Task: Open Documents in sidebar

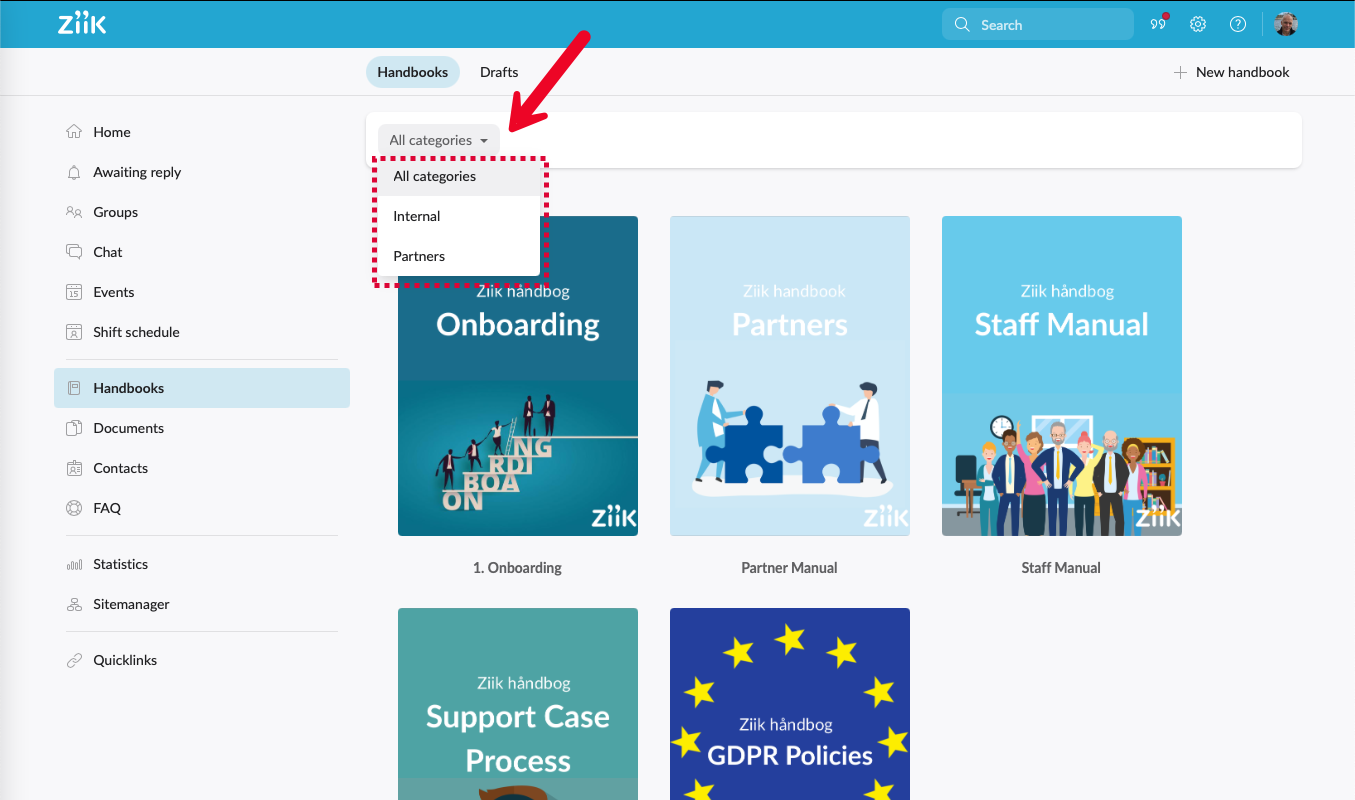Action: pos(202,428)
